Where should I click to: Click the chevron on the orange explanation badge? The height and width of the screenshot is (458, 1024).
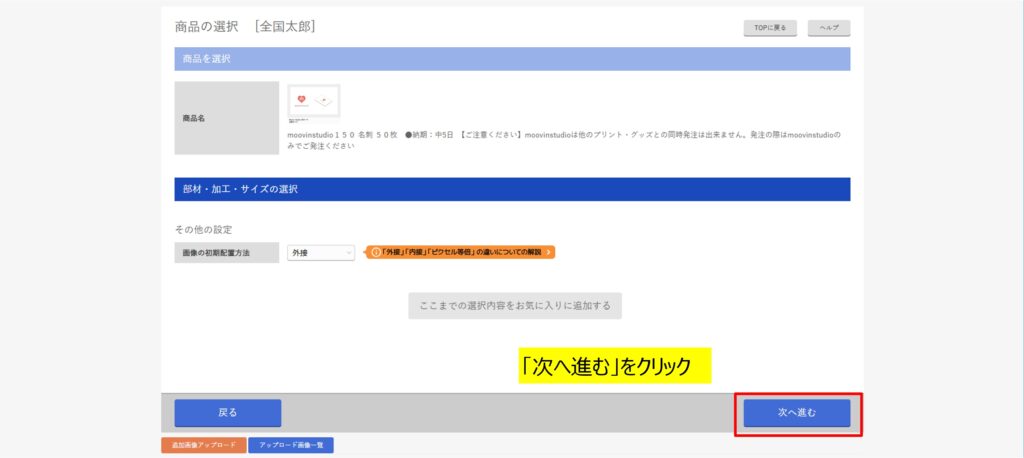pos(548,253)
